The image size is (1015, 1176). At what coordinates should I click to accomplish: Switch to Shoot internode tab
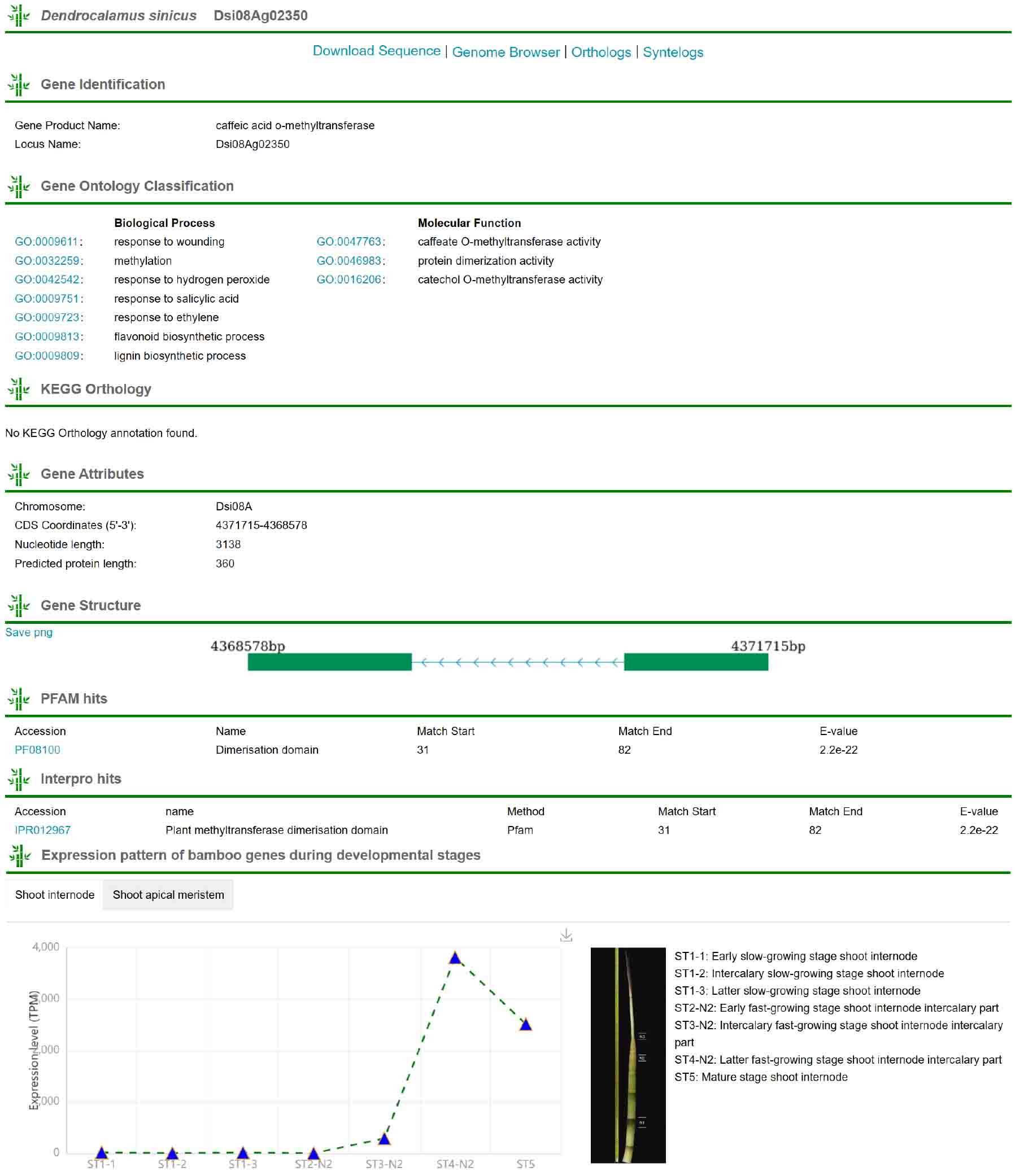click(54, 894)
